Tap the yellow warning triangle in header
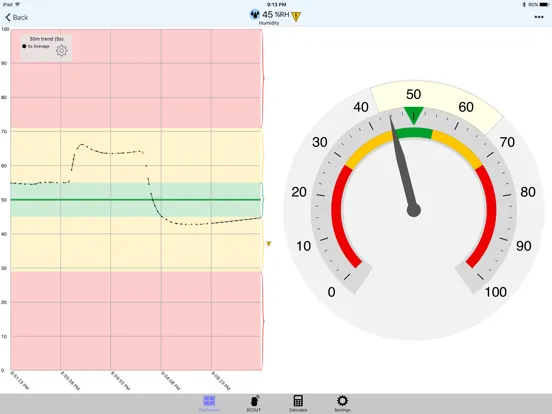Viewport: 552px width, 414px height. (296, 16)
